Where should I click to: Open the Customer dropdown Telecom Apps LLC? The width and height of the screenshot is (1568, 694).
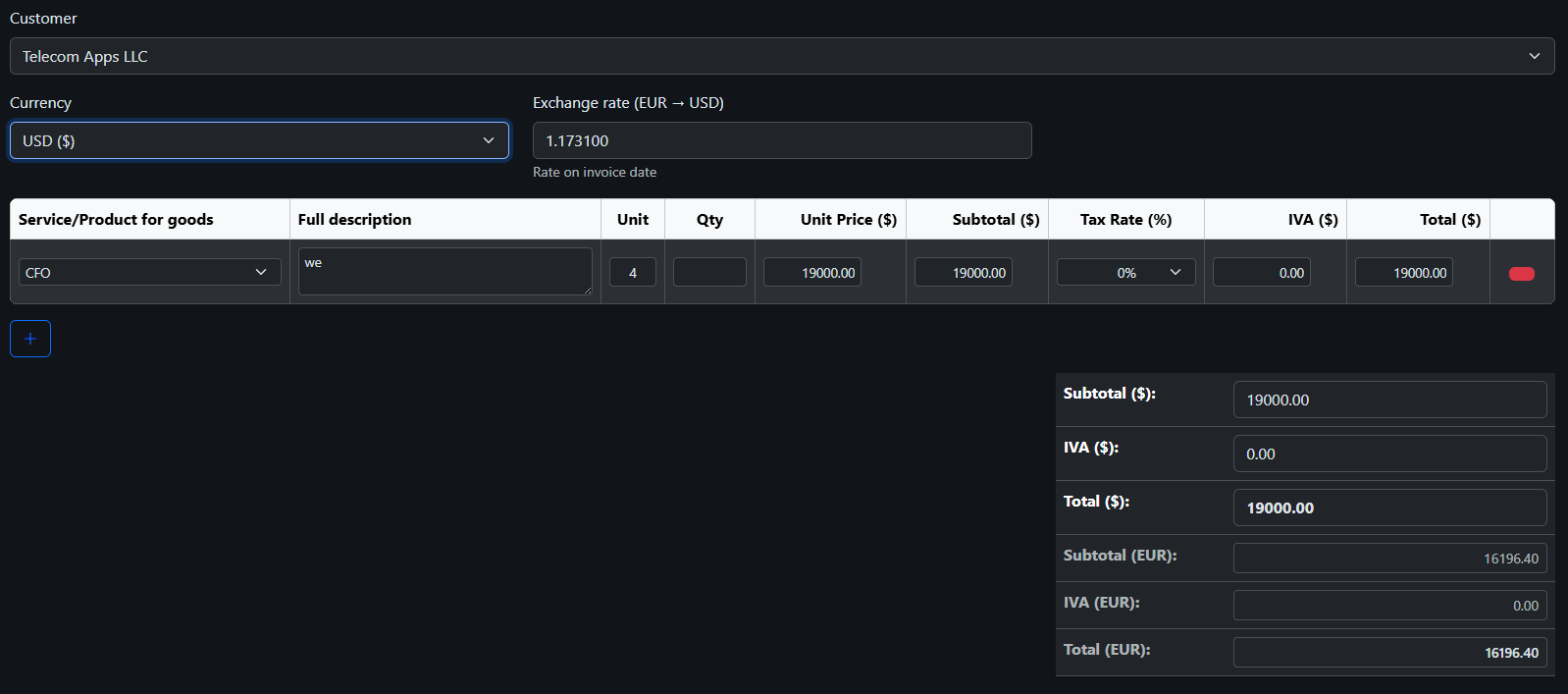pyautogui.click(x=782, y=56)
